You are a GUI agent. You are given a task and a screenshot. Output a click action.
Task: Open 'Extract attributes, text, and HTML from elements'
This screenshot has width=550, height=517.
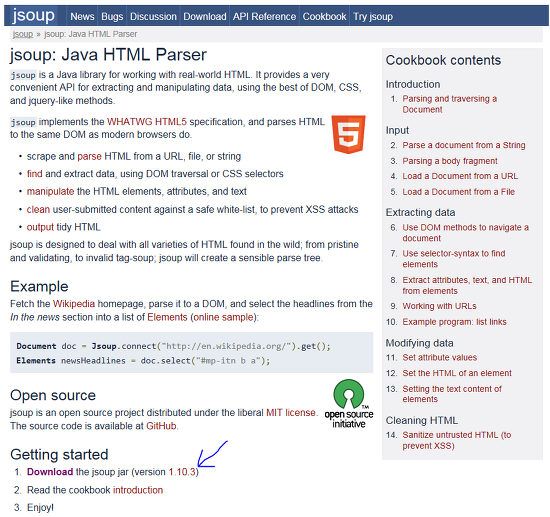[x=467, y=286]
